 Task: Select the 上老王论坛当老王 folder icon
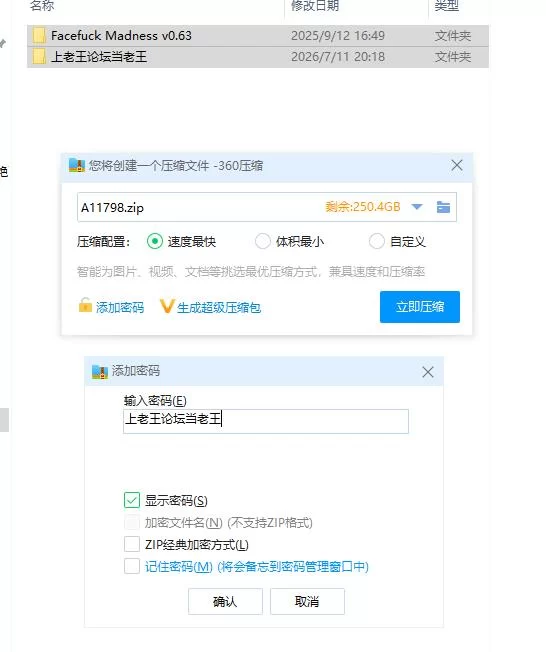[39, 57]
